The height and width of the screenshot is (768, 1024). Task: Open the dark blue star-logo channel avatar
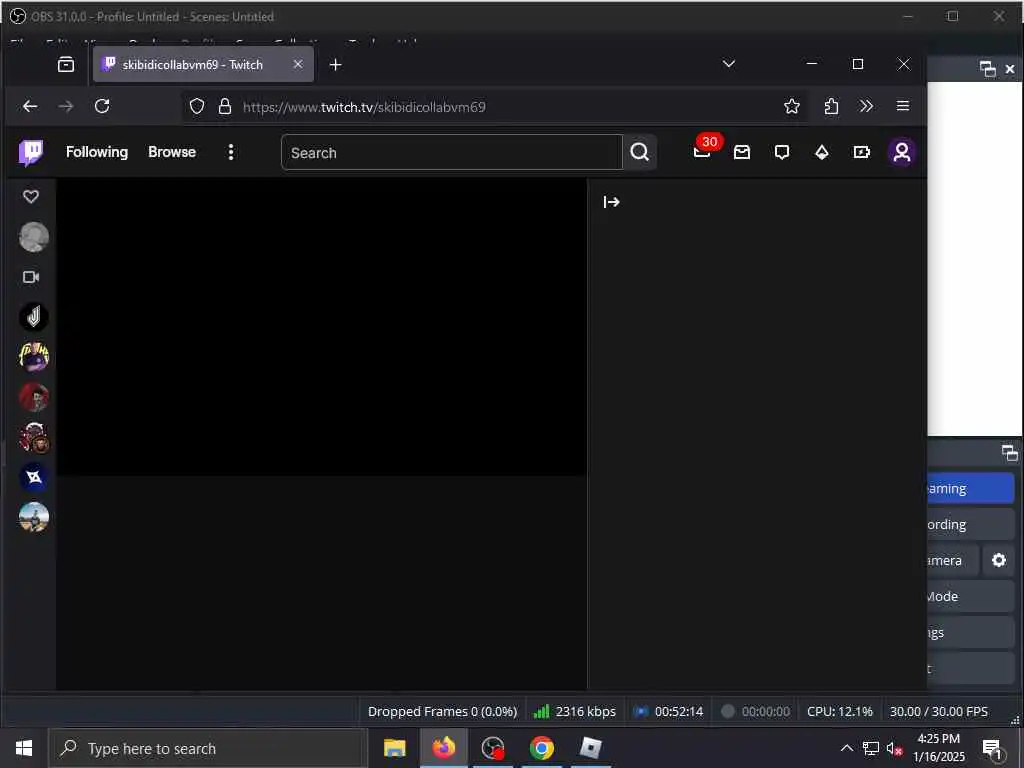click(x=34, y=477)
